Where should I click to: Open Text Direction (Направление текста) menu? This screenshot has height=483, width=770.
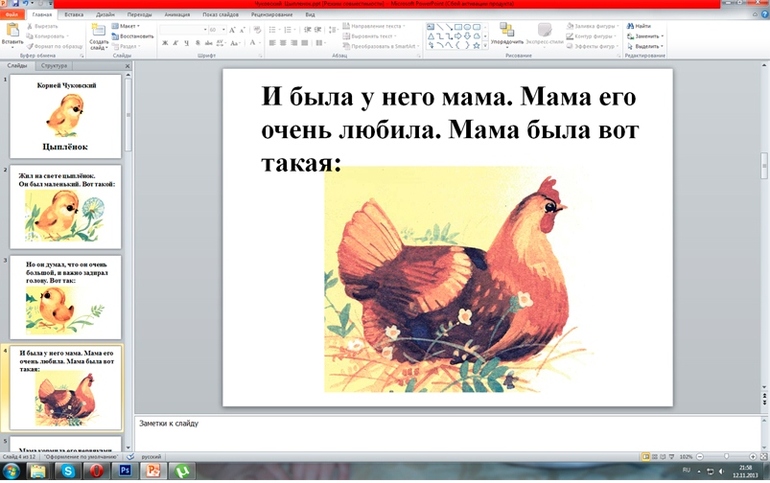[x=374, y=26]
